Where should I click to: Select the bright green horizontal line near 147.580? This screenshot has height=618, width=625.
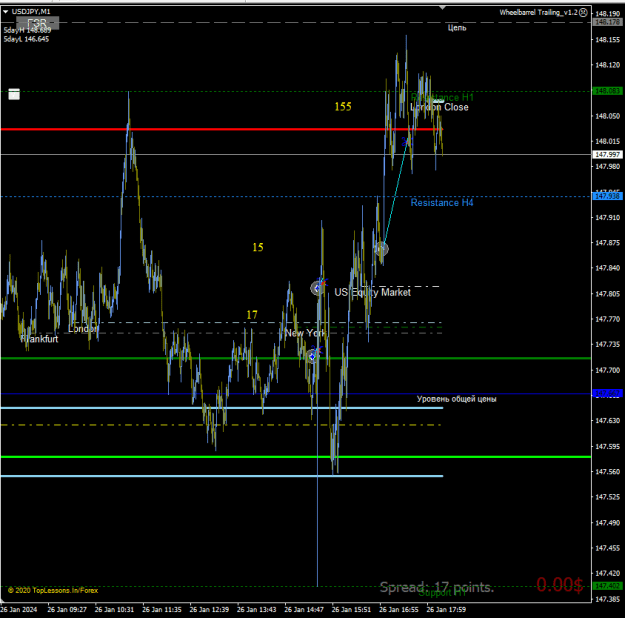pyautogui.click(x=295, y=457)
